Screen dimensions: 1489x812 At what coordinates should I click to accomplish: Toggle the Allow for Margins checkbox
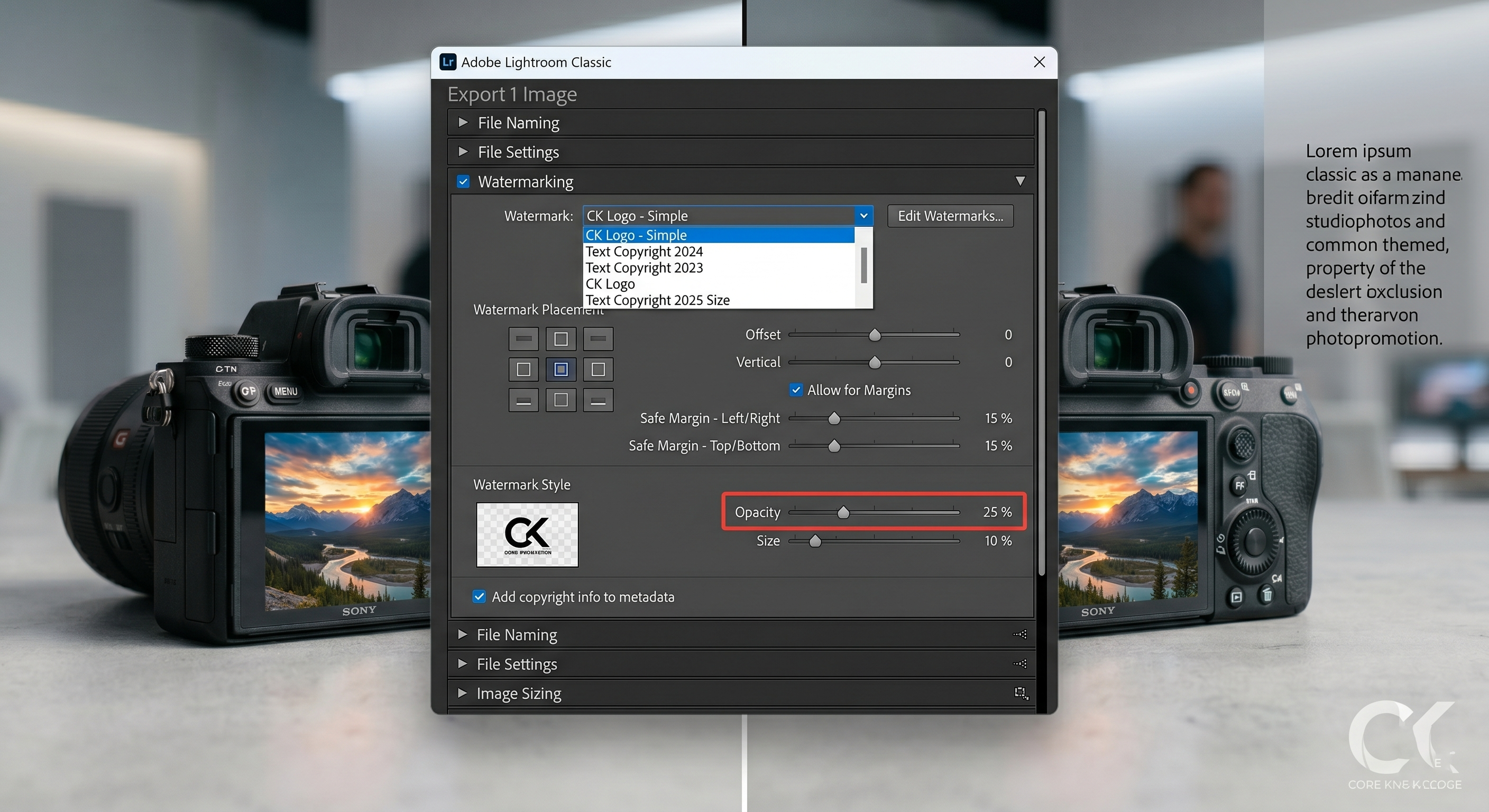[796, 390]
